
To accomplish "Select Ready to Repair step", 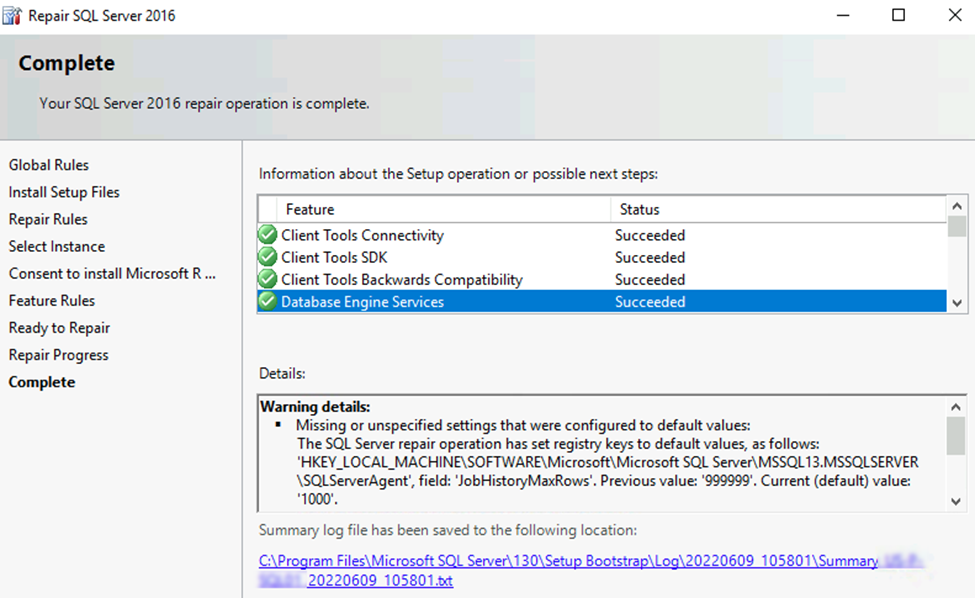I will pyautogui.click(x=59, y=328).
